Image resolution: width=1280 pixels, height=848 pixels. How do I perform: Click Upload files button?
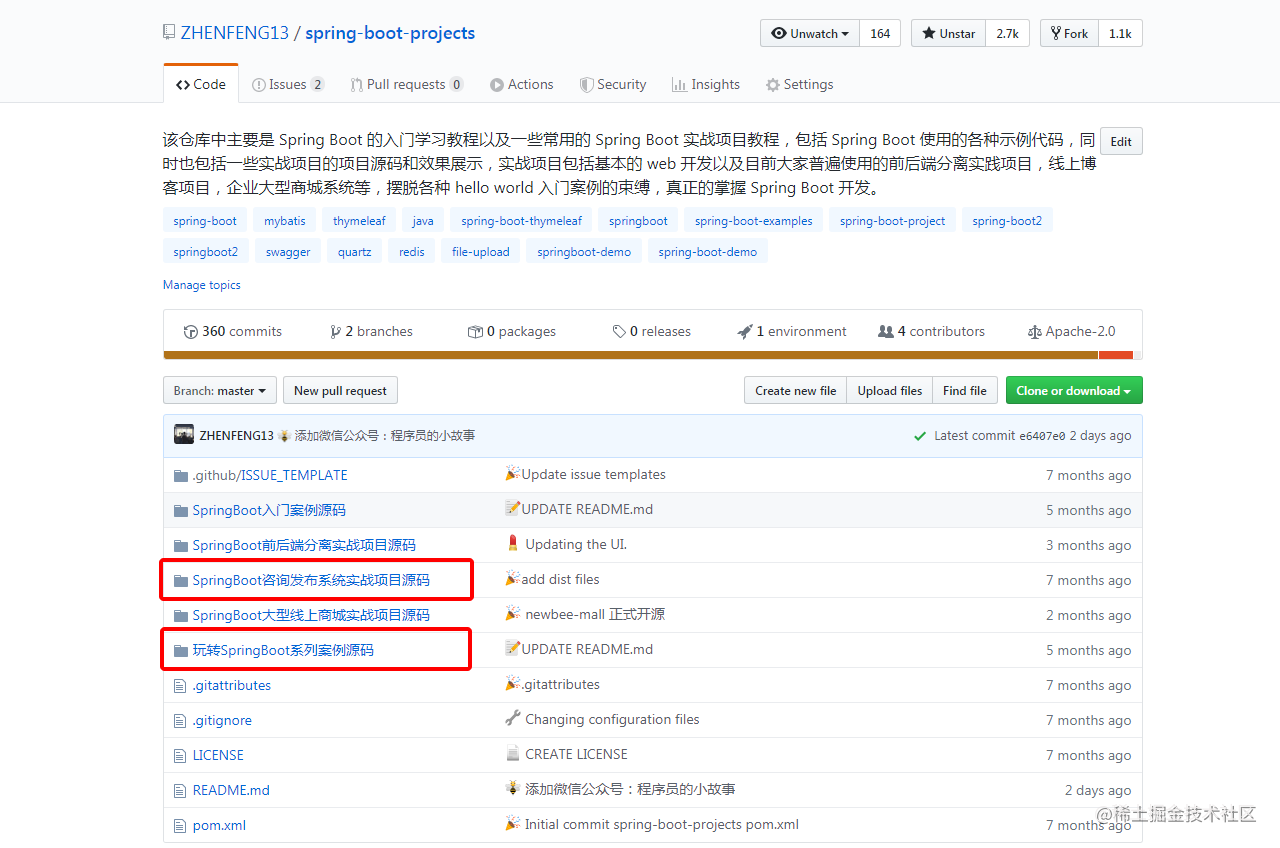click(x=890, y=390)
